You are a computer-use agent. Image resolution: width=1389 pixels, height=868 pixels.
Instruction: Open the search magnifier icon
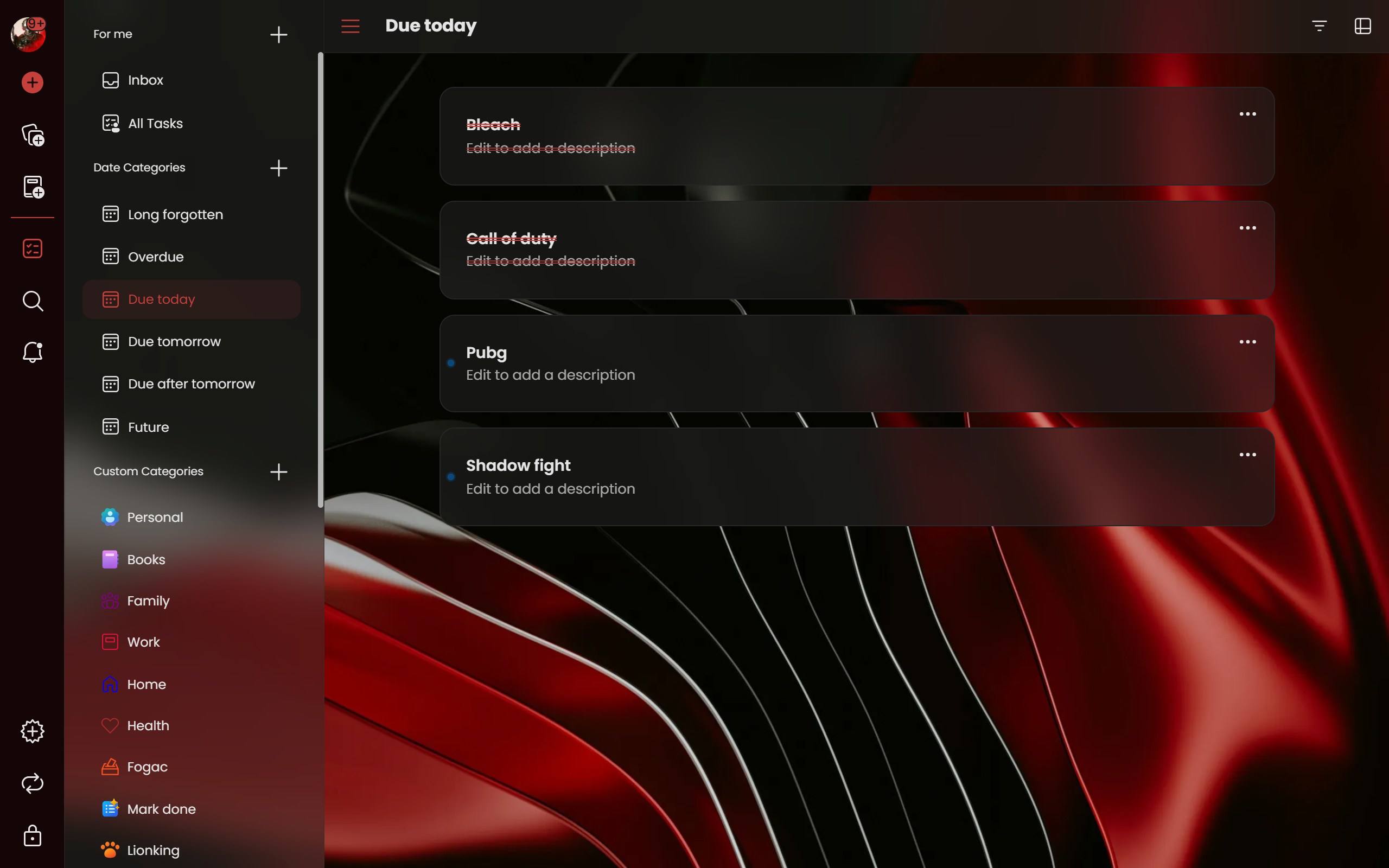(32, 301)
